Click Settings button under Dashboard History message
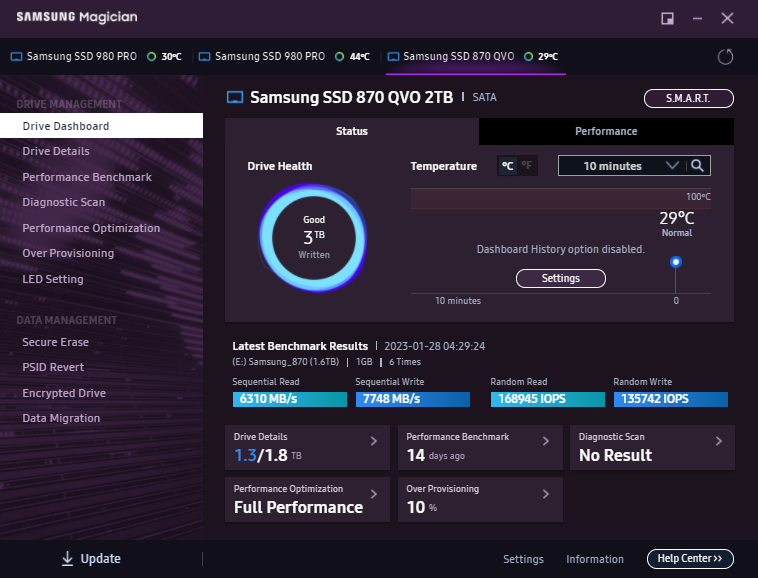 tap(561, 278)
